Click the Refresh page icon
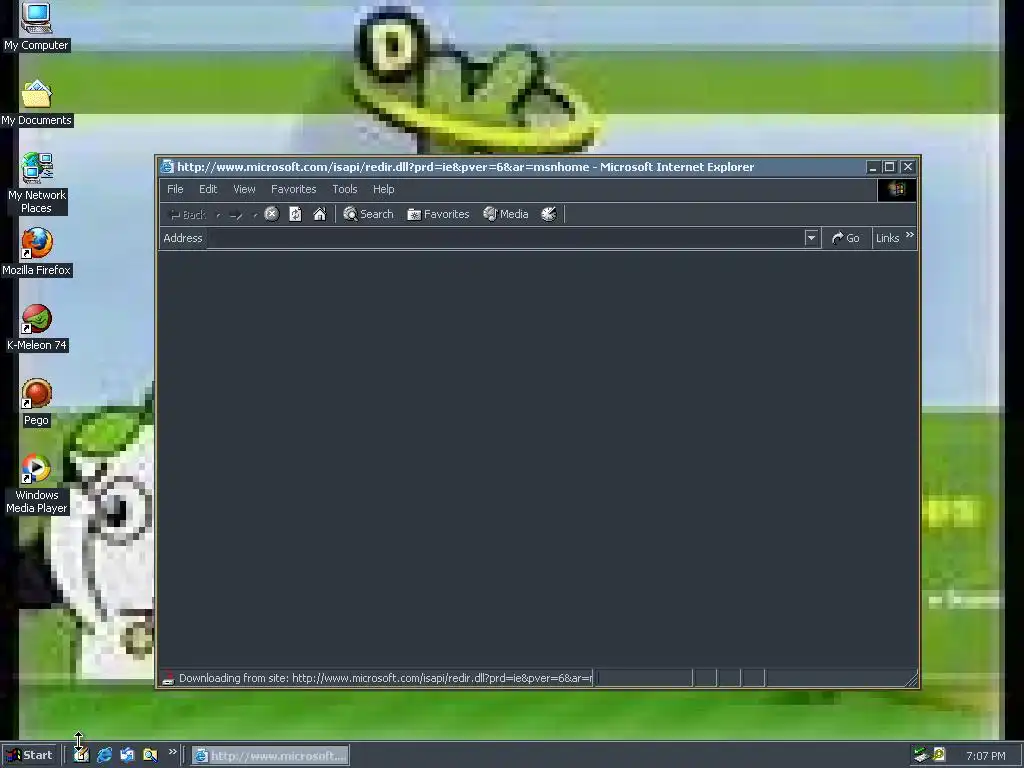The height and width of the screenshot is (768, 1024). point(295,214)
